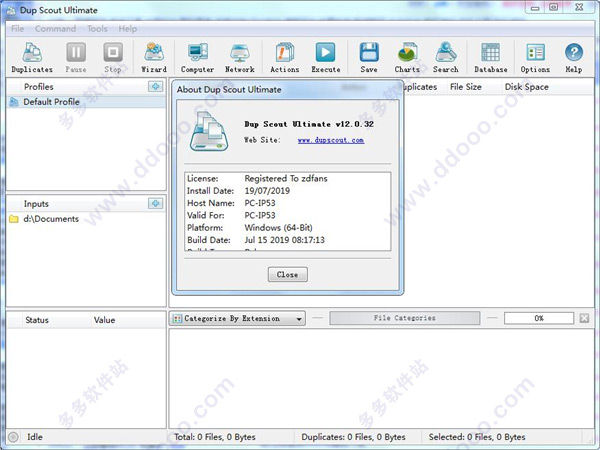Open the Computer scan tool
600x450 pixels.
197,58
